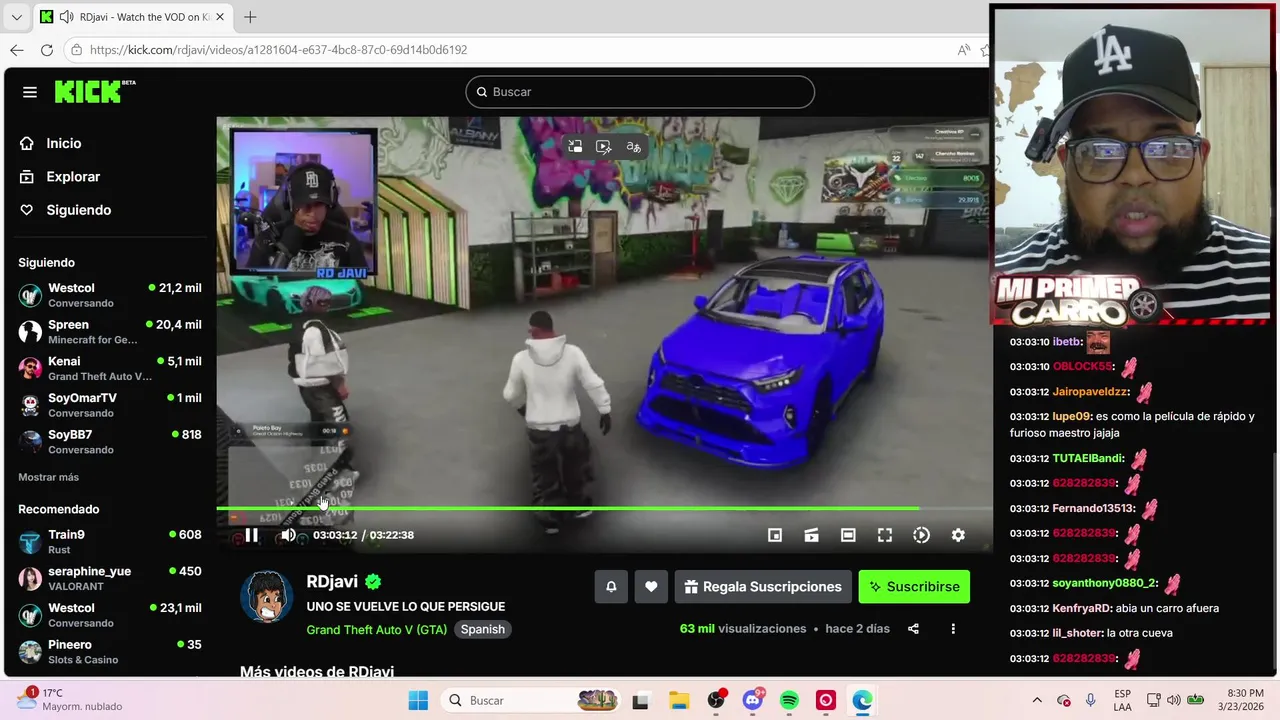Open OBS Studio from taskbar
This screenshot has height=720, width=1280.
pos(716,700)
